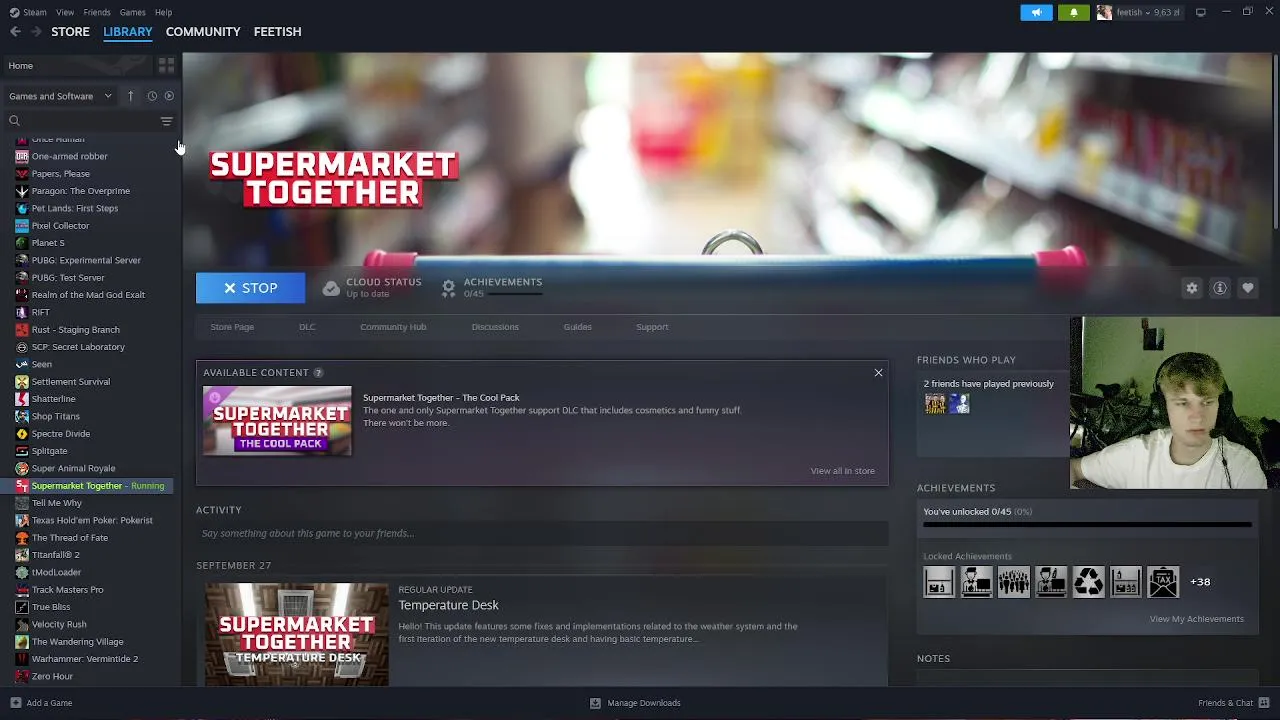Screen dimensions: 1280x720
Task: Click View My Achievements
Action: (1196, 619)
